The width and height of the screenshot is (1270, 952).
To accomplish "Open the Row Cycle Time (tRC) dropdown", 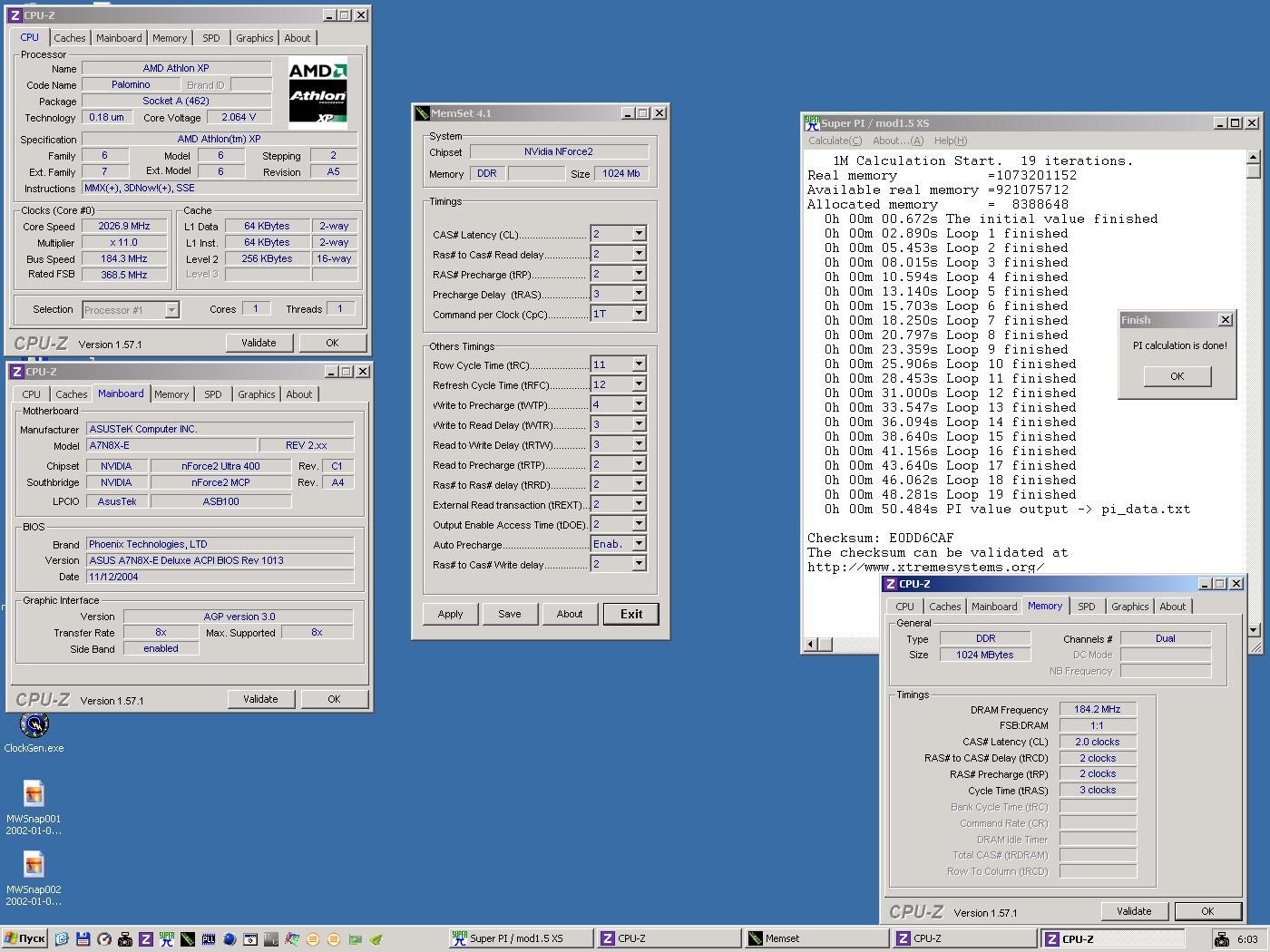I will 639,364.
